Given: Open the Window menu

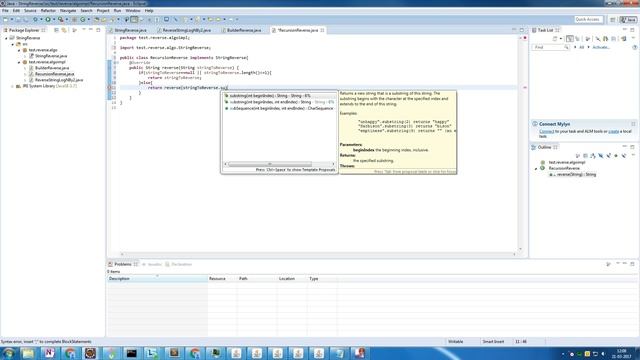Looking at the screenshot, I should (133, 11).
